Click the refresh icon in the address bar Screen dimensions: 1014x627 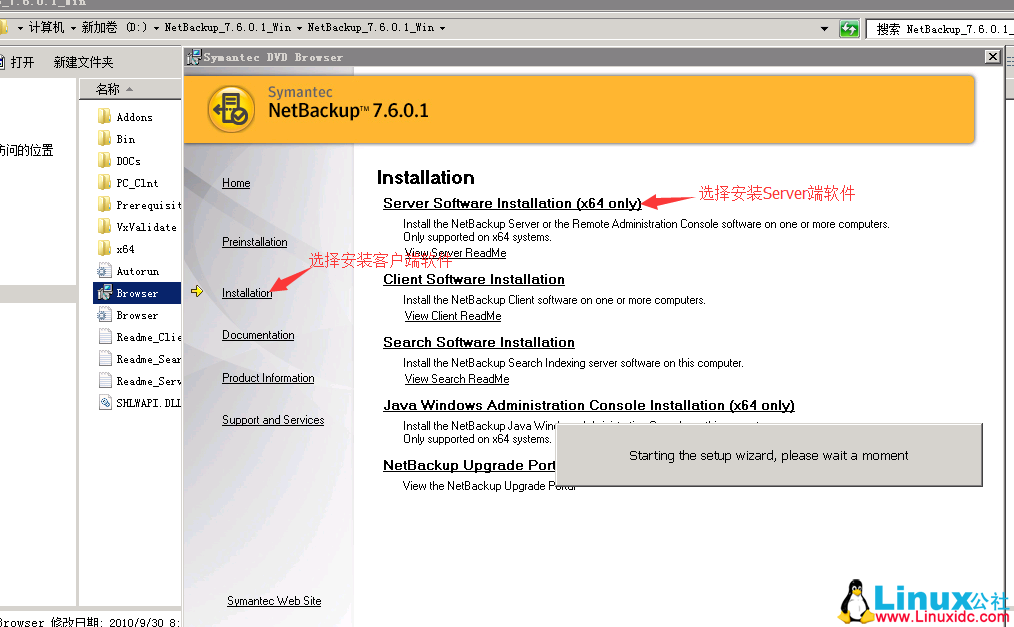click(849, 28)
